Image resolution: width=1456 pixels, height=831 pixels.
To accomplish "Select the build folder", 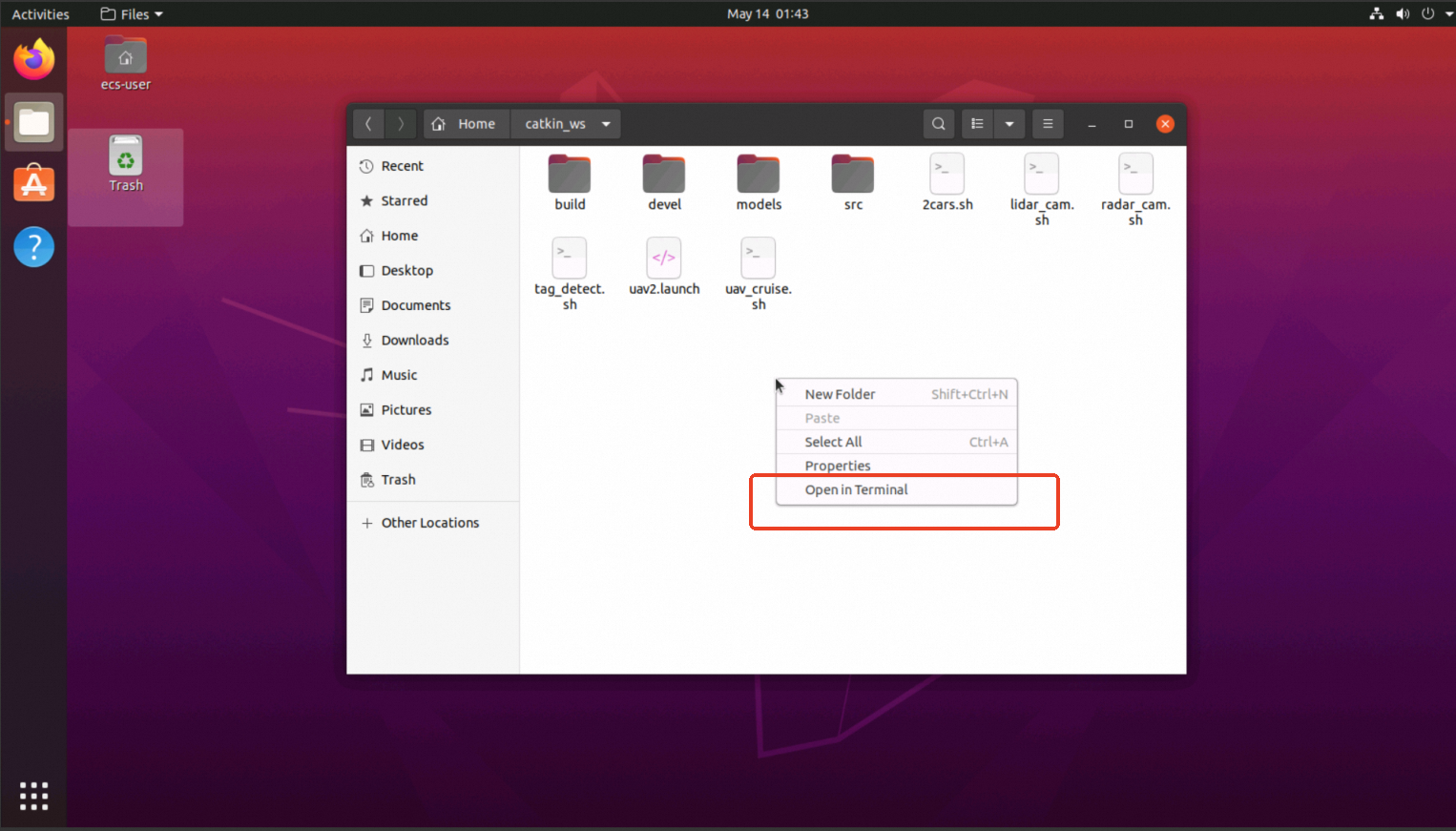I will click(570, 182).
